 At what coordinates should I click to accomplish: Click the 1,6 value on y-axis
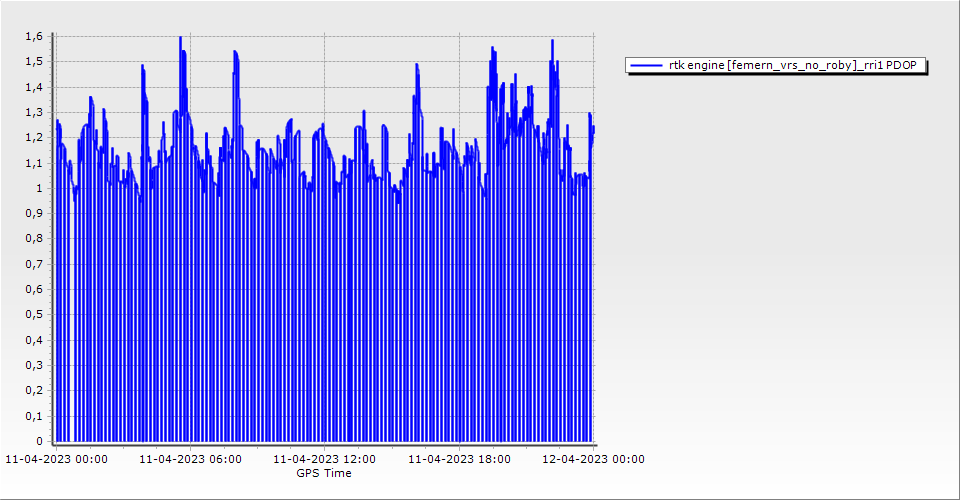pyautogui.click(x=34, y=37)
